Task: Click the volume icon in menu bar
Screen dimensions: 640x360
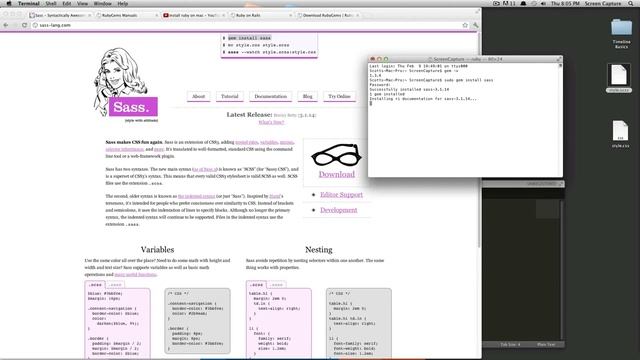Action: click(543, 4)
